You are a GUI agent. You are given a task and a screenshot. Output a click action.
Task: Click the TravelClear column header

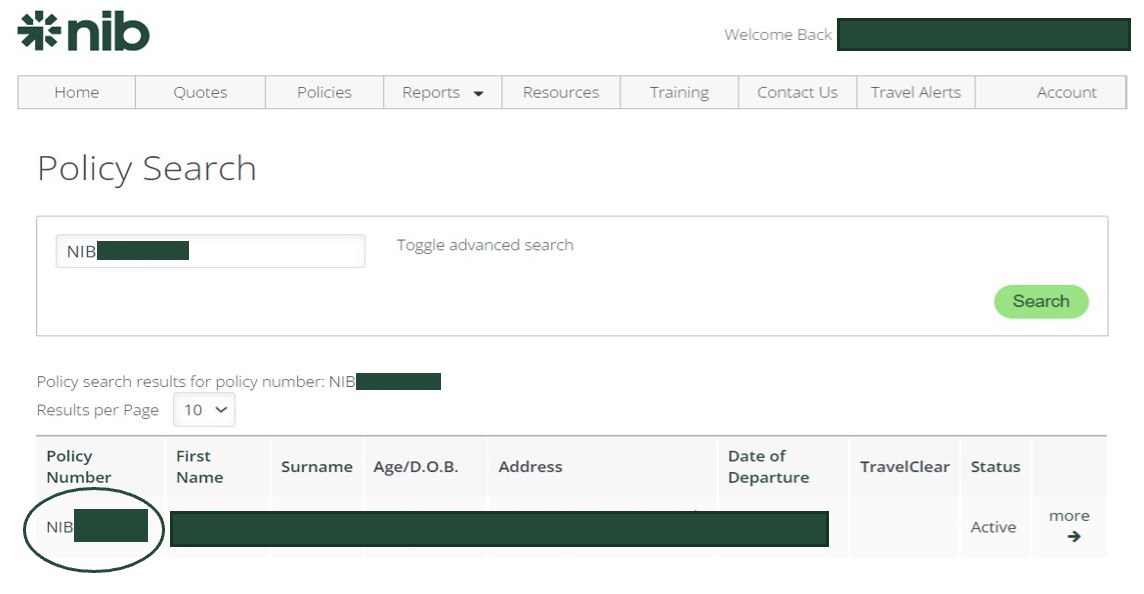905,467
